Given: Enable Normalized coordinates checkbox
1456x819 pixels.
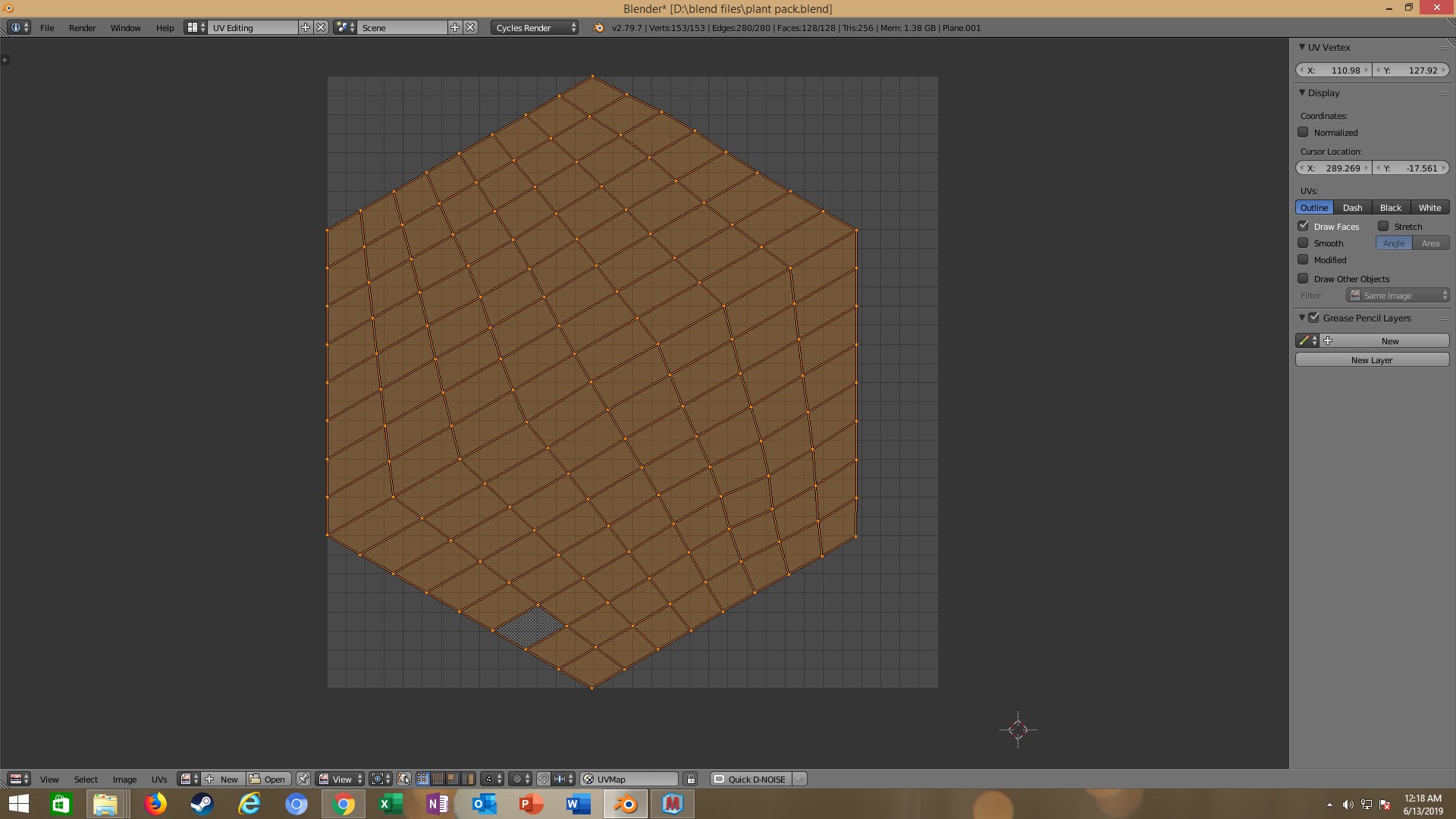Looking at the screenshot, I should pos(1303,132).
